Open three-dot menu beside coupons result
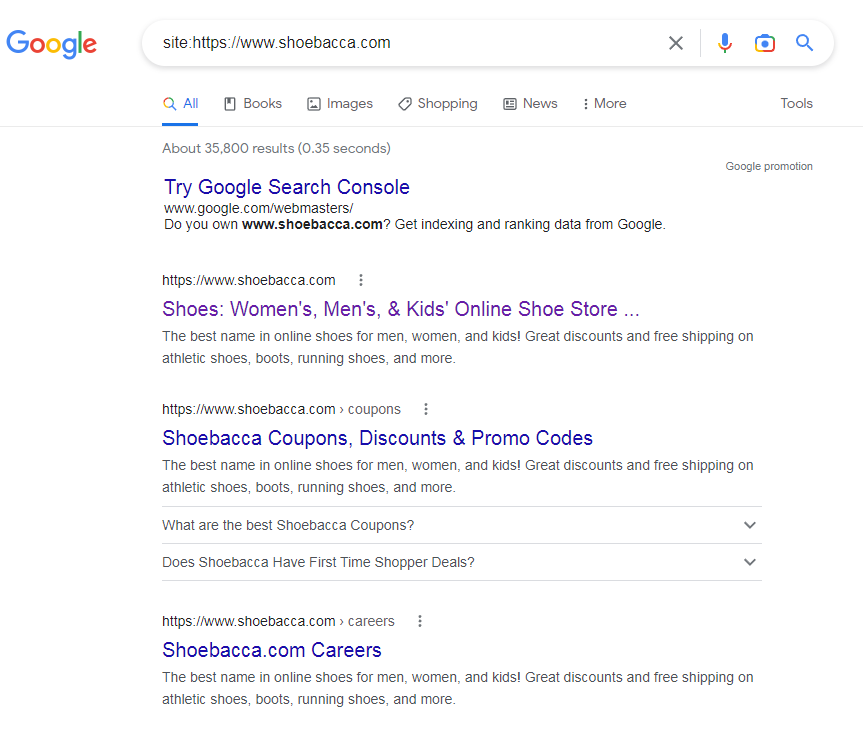This screenshot has height=730, width=863. (426, 409)
